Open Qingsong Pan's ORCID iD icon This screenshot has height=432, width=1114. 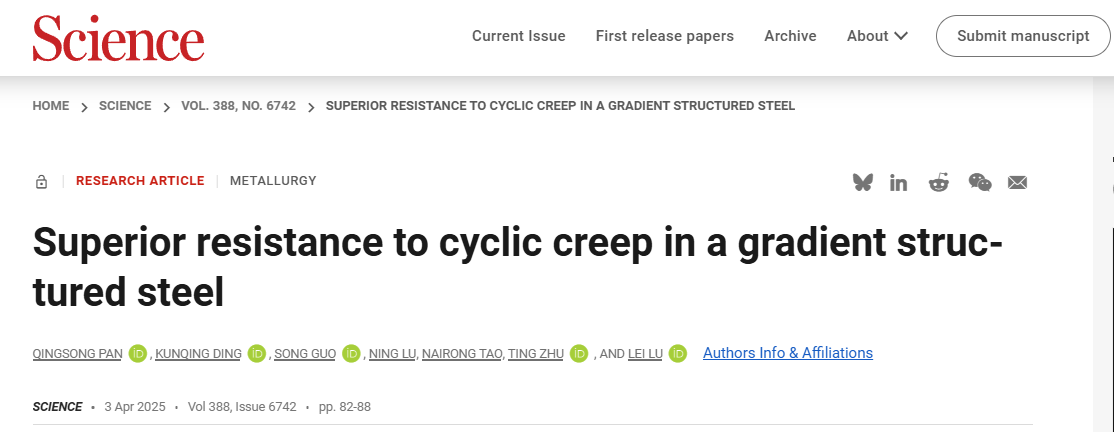click(x=138, y=353)
